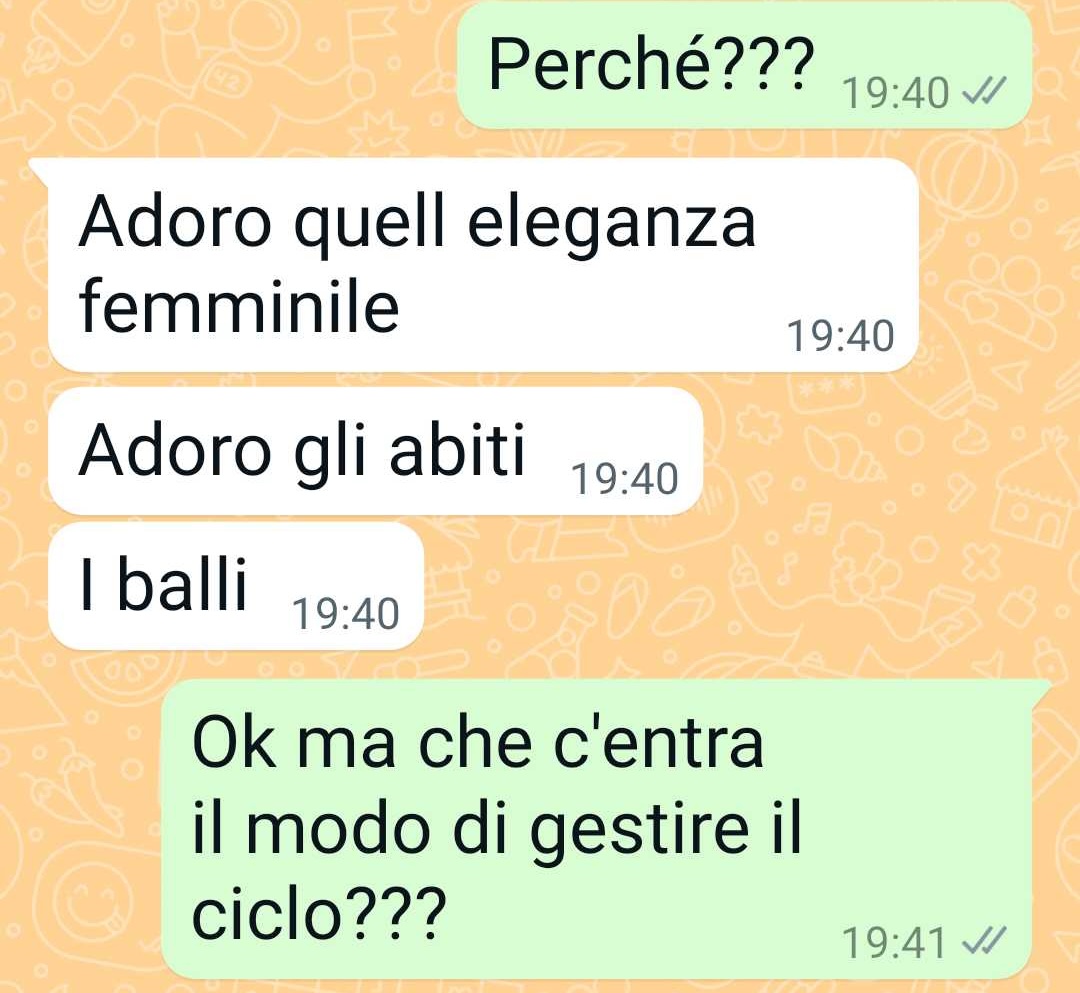Viewport: 1080px width, 993px height.
Task: Click the word "gestire" in the green bubble
Action: (638, 830)
